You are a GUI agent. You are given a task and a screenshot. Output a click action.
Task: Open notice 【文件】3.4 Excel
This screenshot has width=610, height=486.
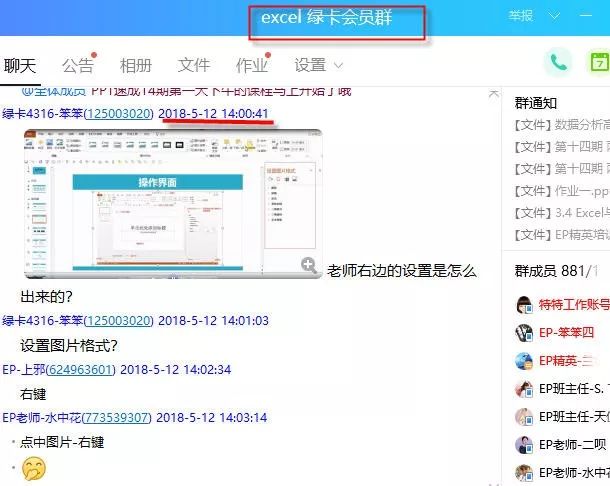click(x=562, y=213)
